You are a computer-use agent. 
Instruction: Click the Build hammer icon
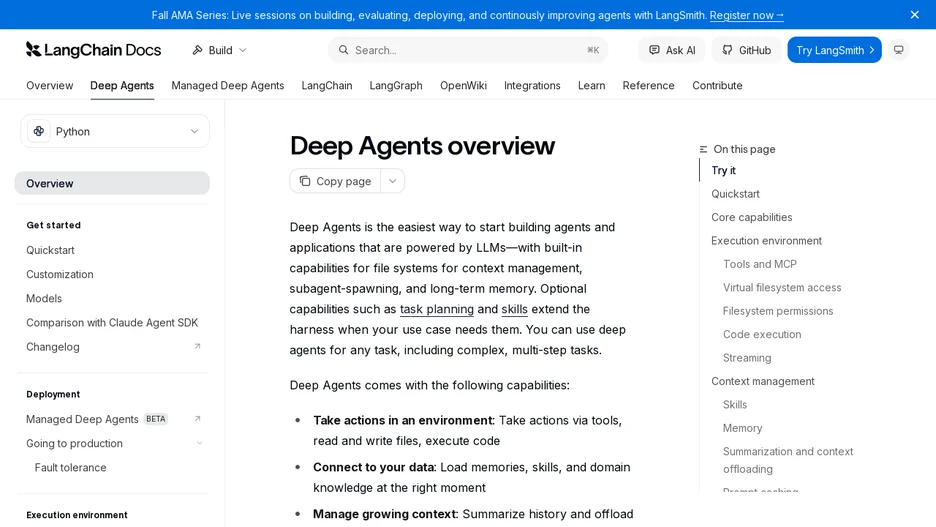tap(197, 50)
